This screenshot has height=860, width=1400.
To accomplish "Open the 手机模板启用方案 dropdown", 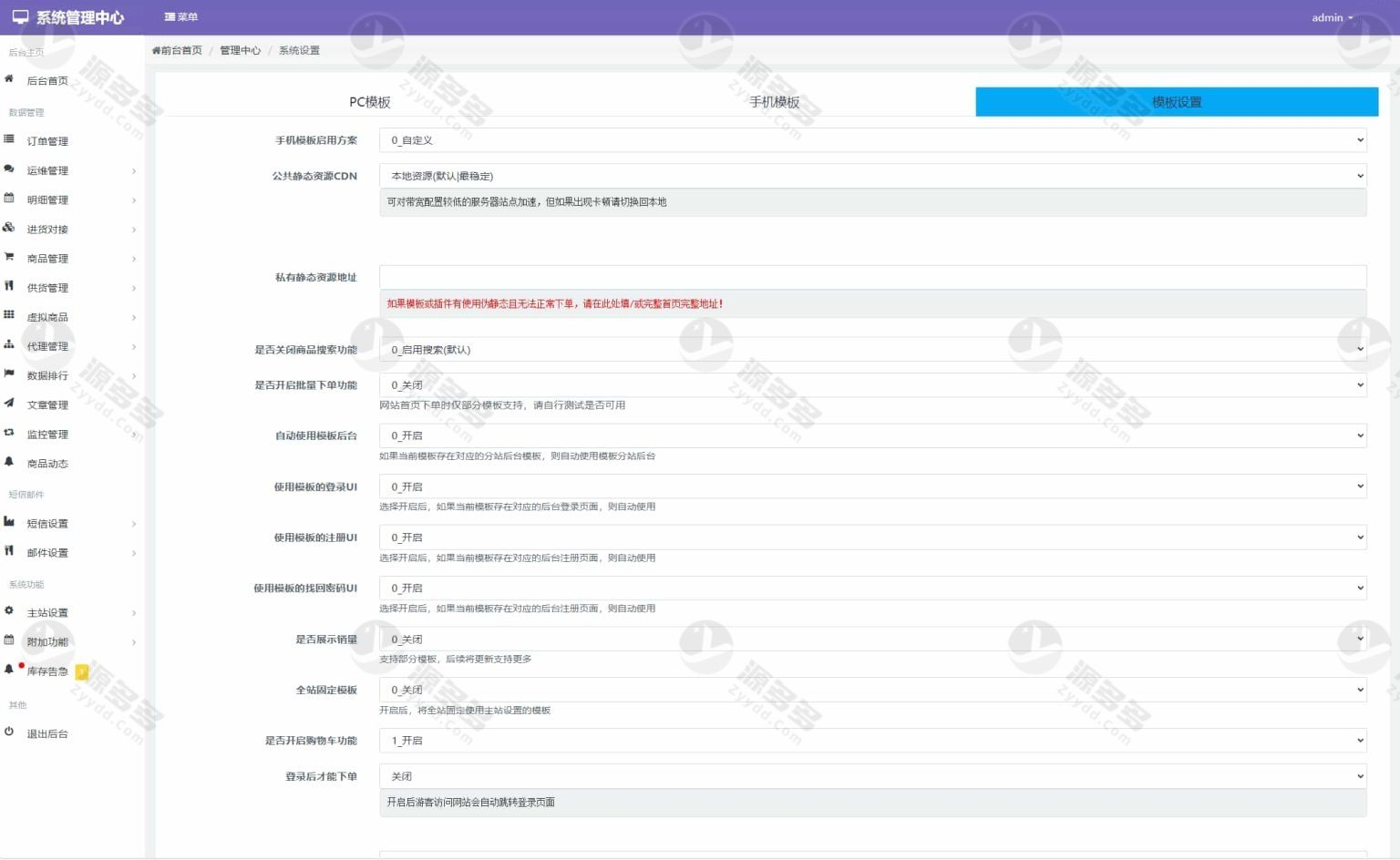I will [871, 140].
